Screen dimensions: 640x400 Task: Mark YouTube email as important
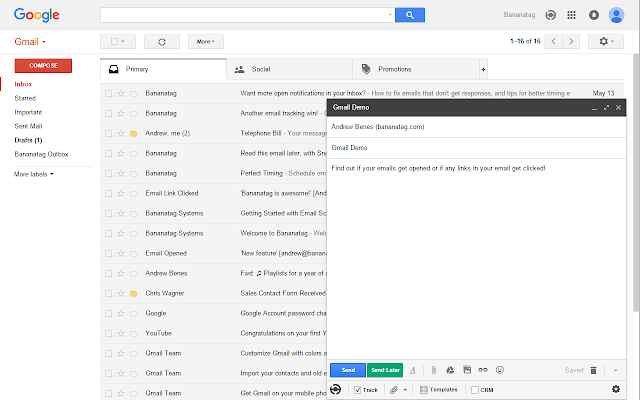[133, 333]
